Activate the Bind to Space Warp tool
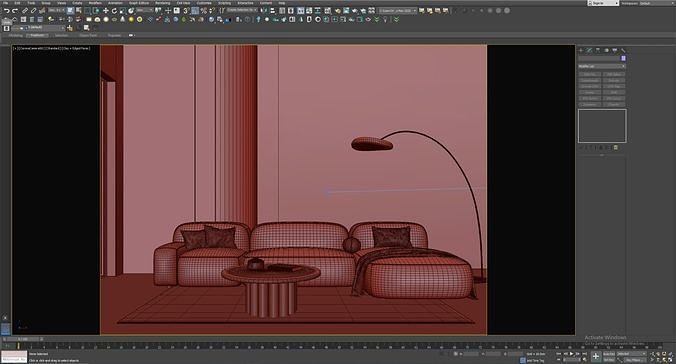Image resolution: width=676 pixels, height=364 pixels. coord(42,10)
